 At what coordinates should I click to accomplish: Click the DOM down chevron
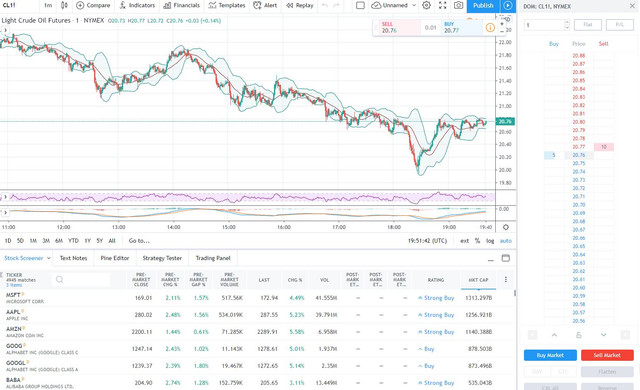(603, 335)
